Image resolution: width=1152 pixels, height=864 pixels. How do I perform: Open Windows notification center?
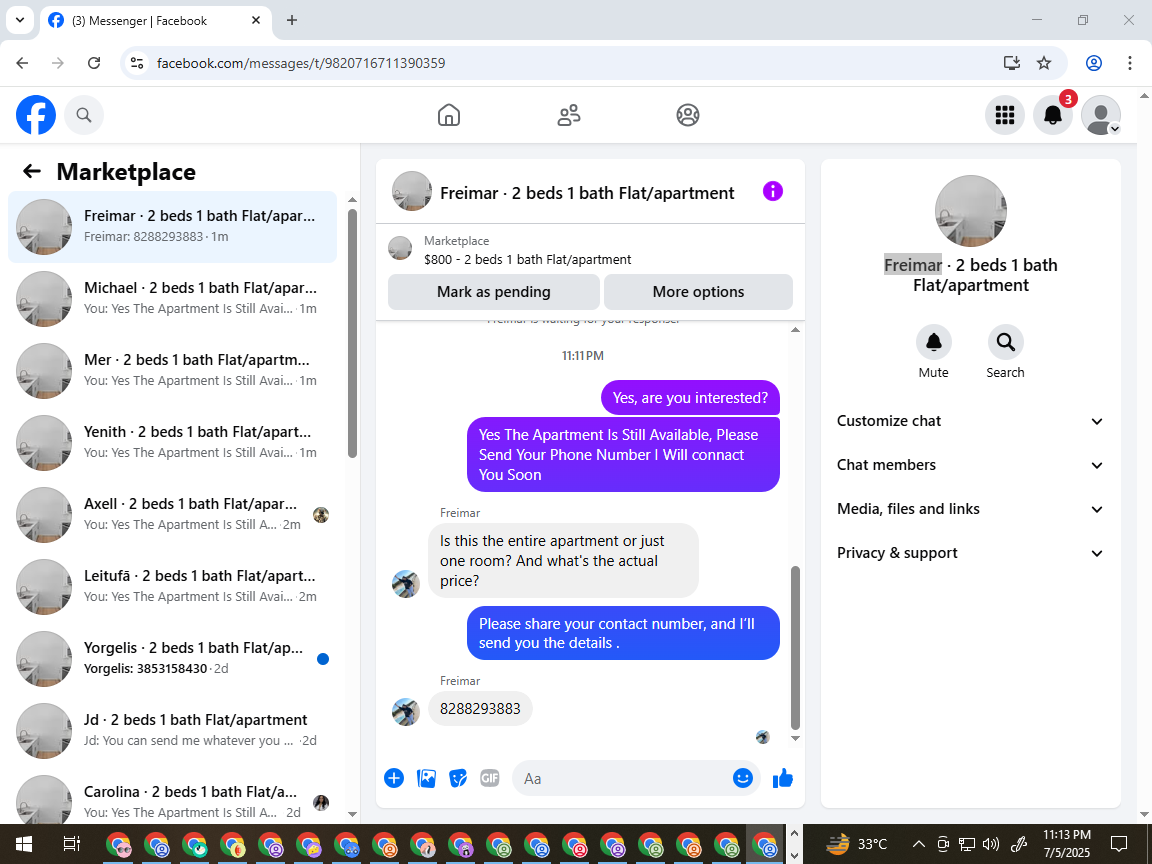(x=1119, y=843)
